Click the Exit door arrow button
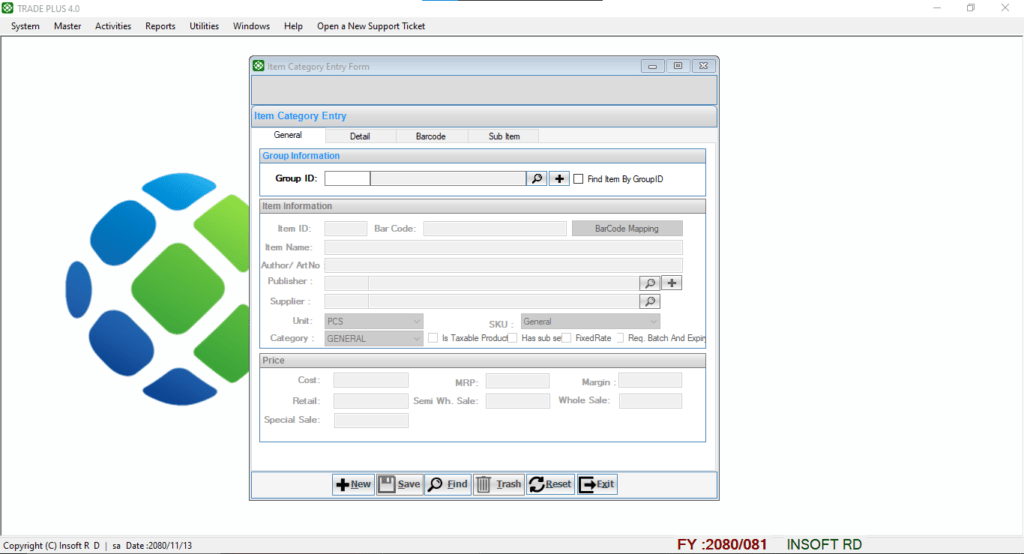Viewport: 1024px width, 554px height. pos(598,484)
